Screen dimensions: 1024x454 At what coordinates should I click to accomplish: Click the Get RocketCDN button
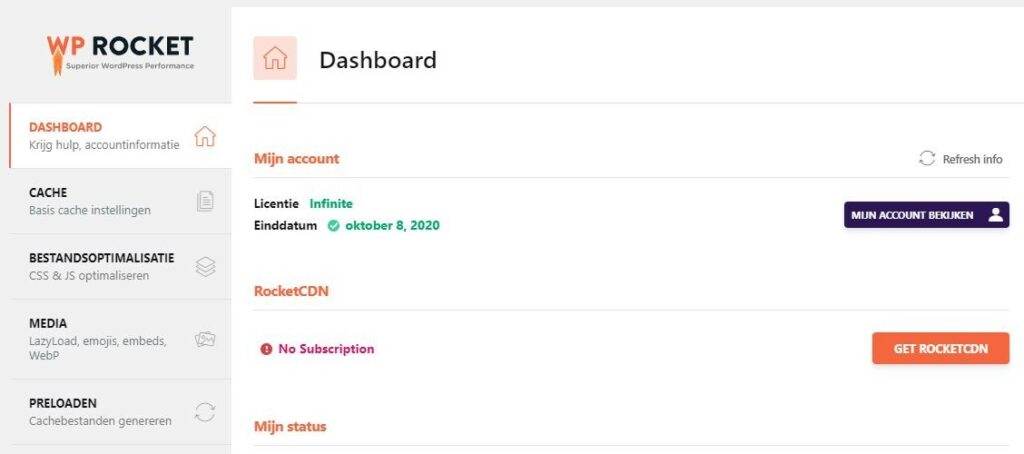pos(940,348)
